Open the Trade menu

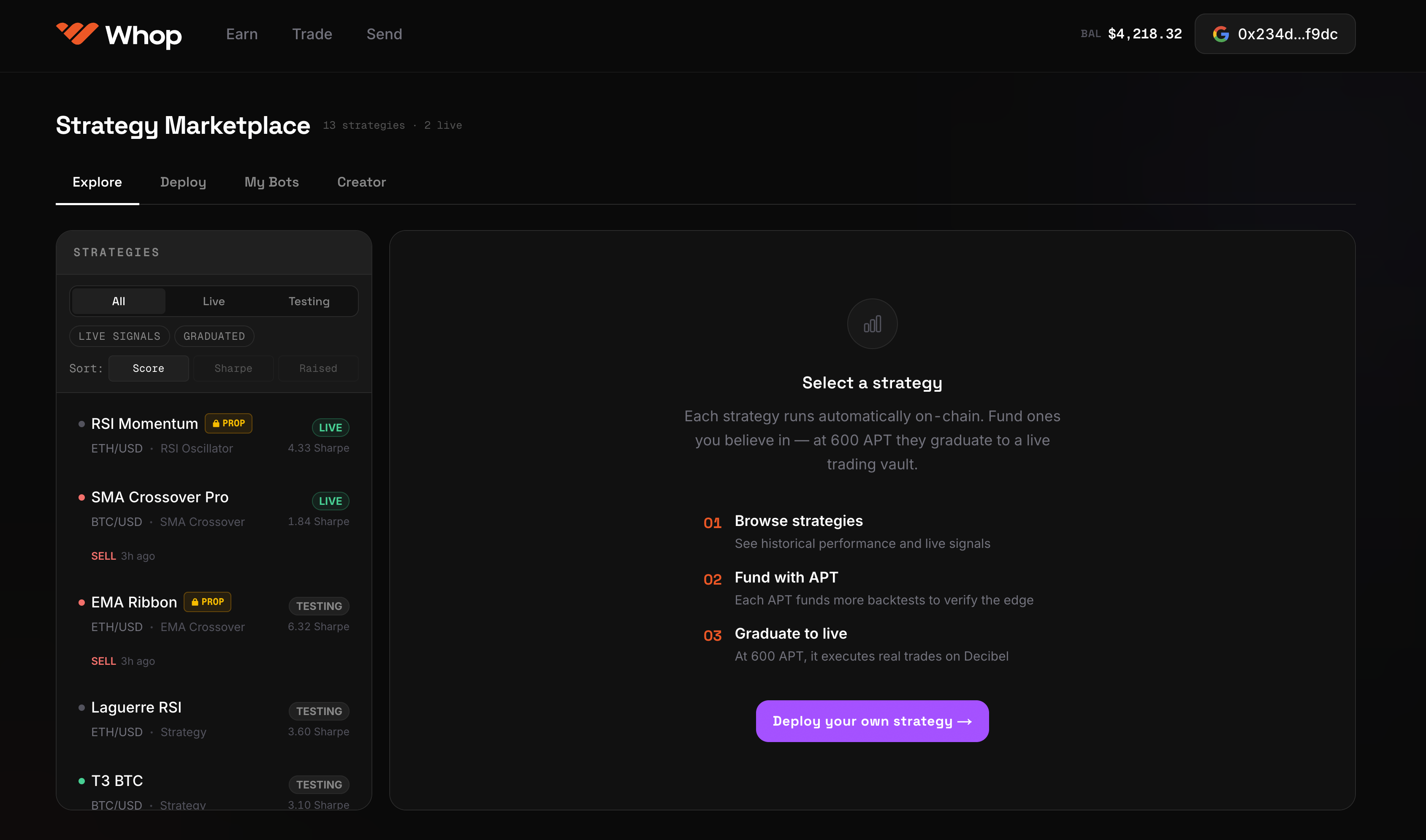click(x=312, y=34)
